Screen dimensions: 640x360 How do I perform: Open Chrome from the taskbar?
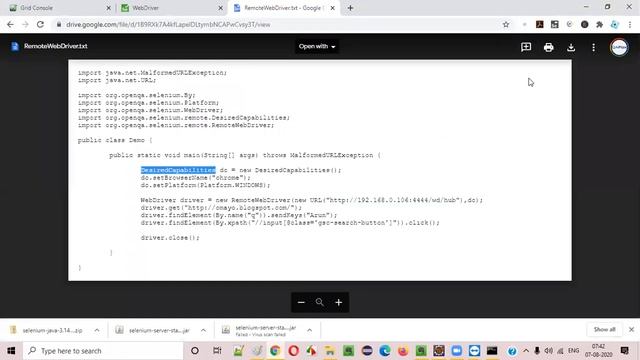[x=275, y=351]
